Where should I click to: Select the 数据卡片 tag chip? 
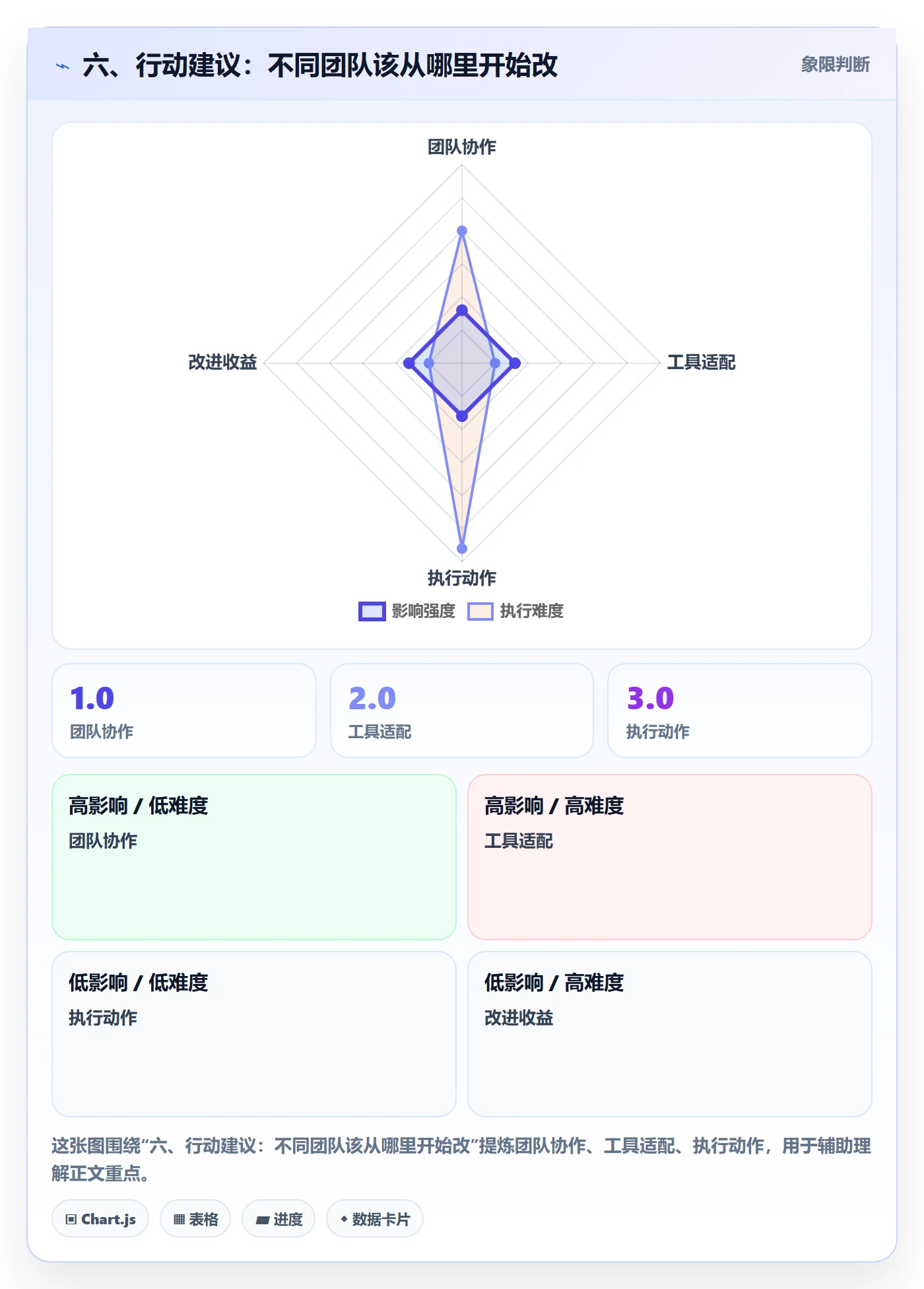click(x=375, y=1219)
